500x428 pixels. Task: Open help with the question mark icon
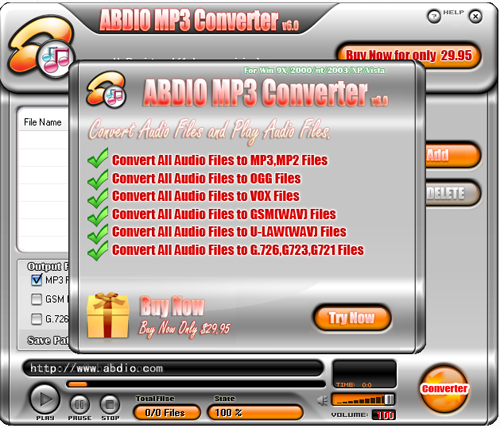434,16
